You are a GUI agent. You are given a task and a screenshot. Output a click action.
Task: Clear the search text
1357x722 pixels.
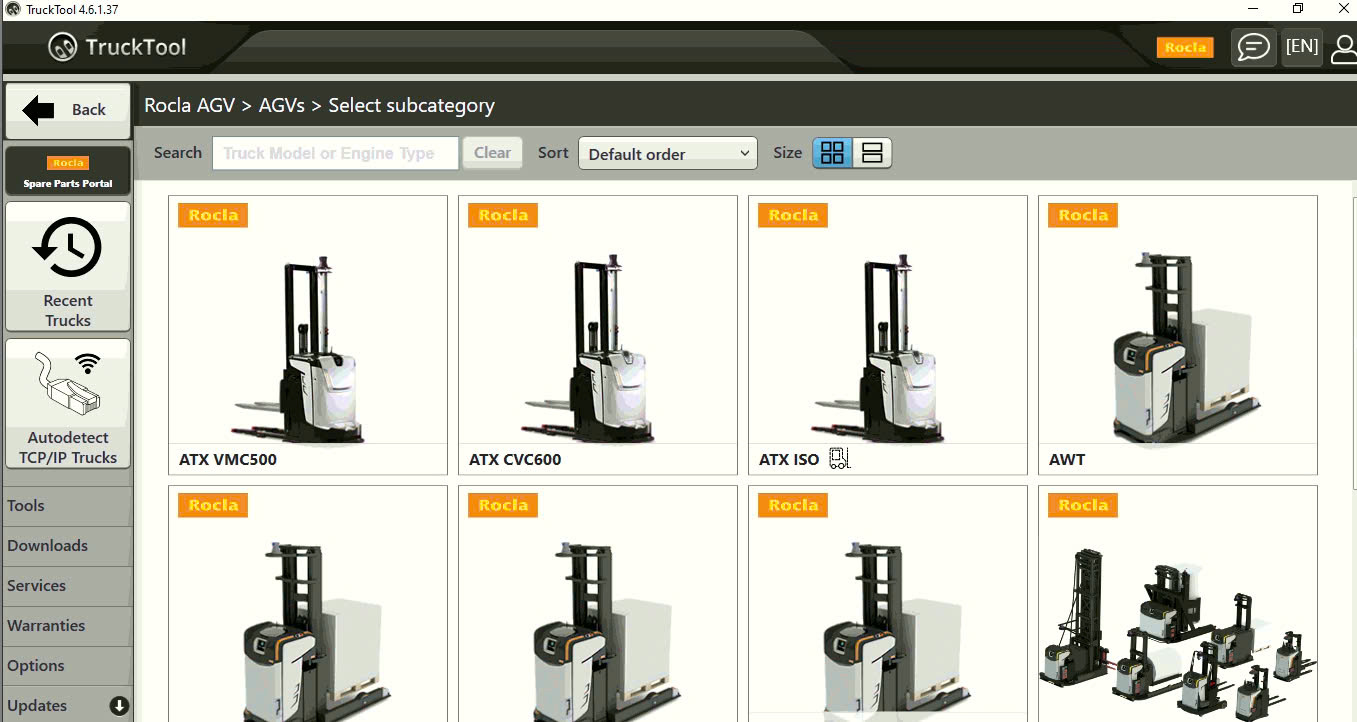(492, 153)
